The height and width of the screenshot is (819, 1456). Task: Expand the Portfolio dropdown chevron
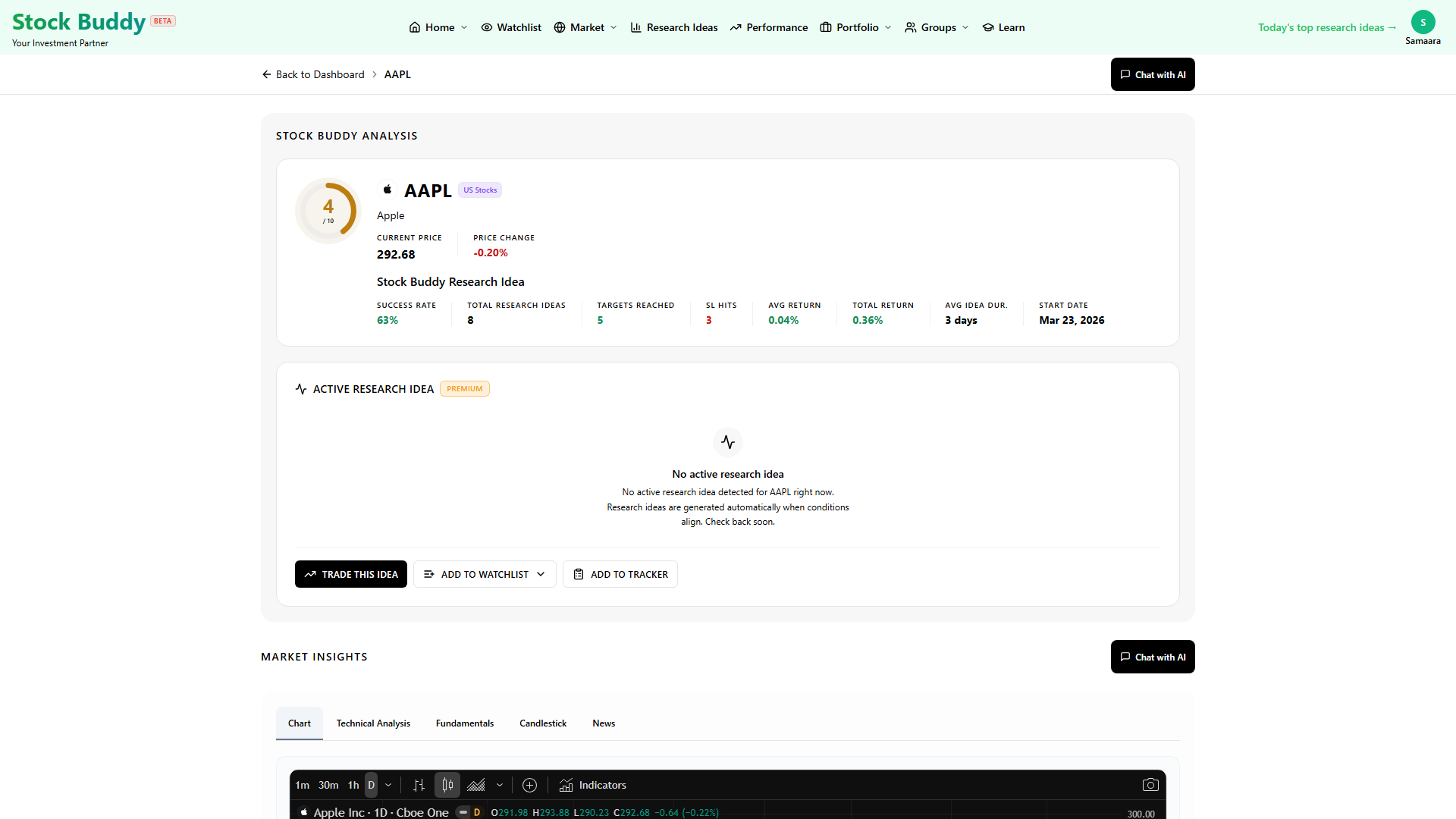pos(888,27)
